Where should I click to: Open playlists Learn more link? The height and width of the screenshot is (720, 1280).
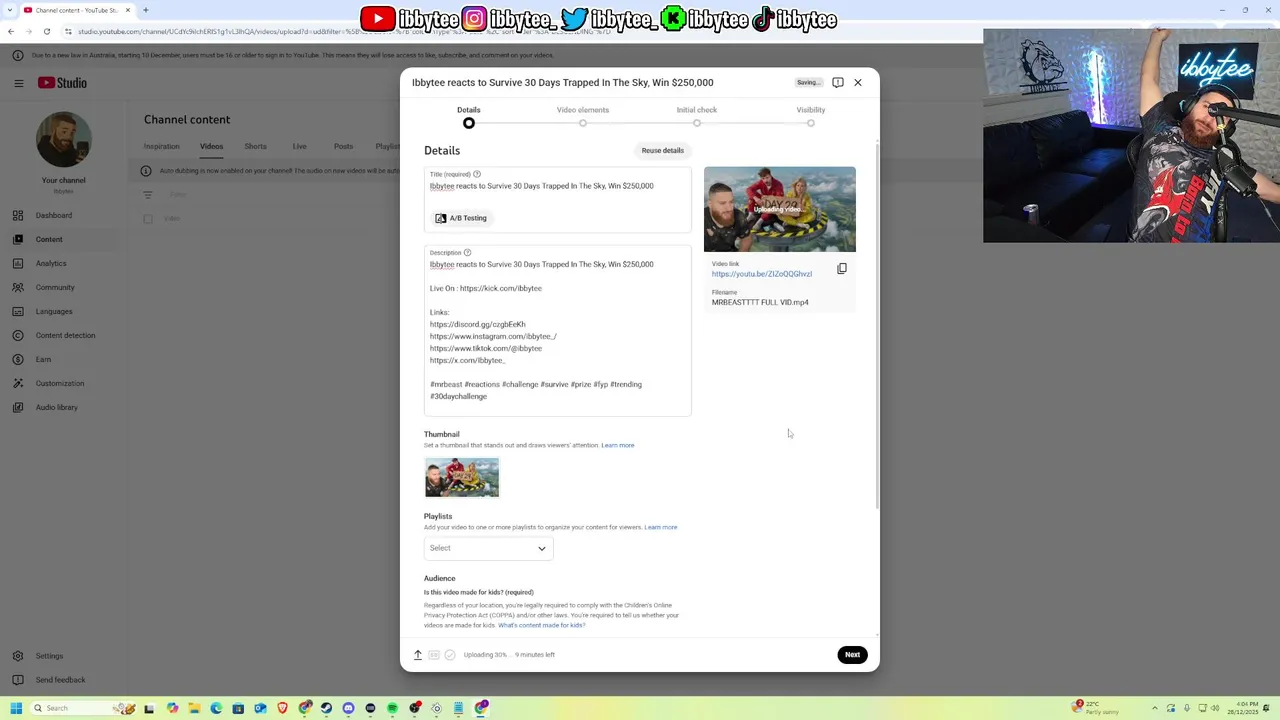coord(661,527)
